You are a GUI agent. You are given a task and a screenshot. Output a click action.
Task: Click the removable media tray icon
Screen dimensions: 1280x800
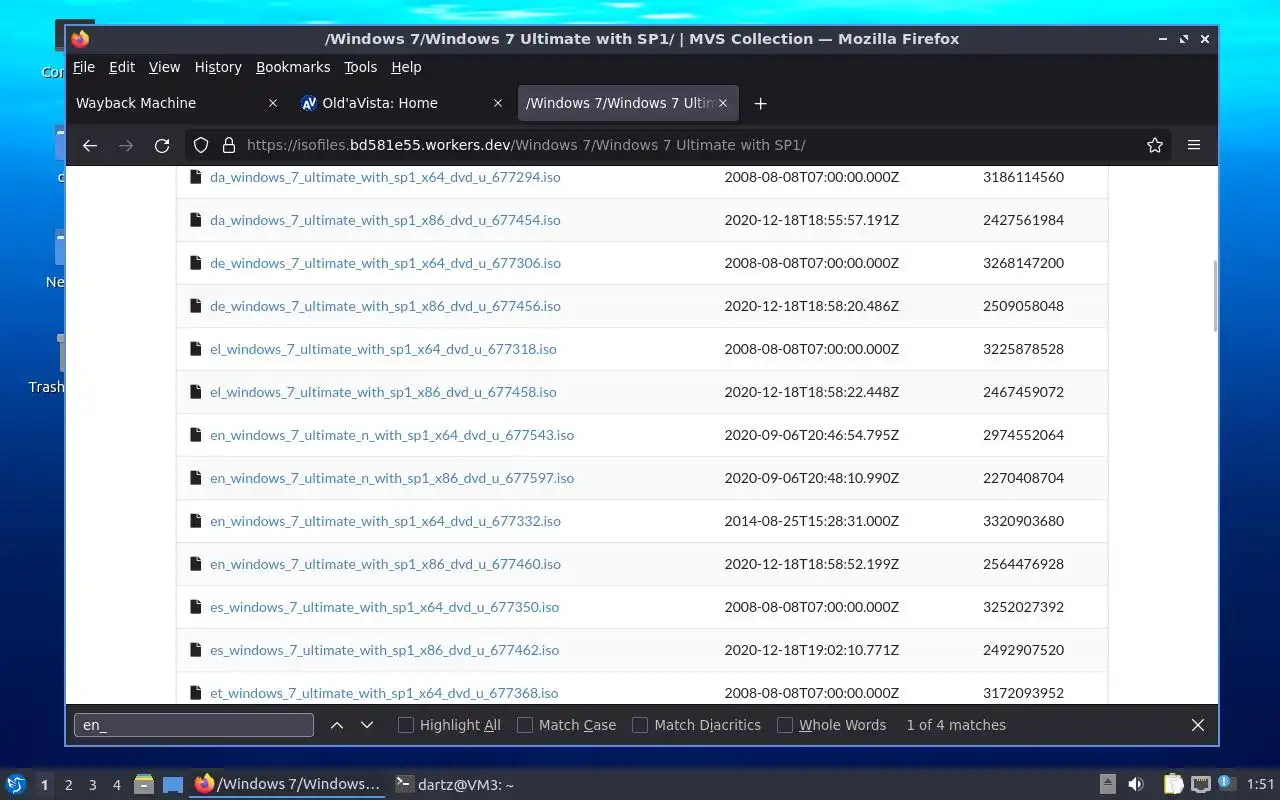click(x=1108, y=784)
